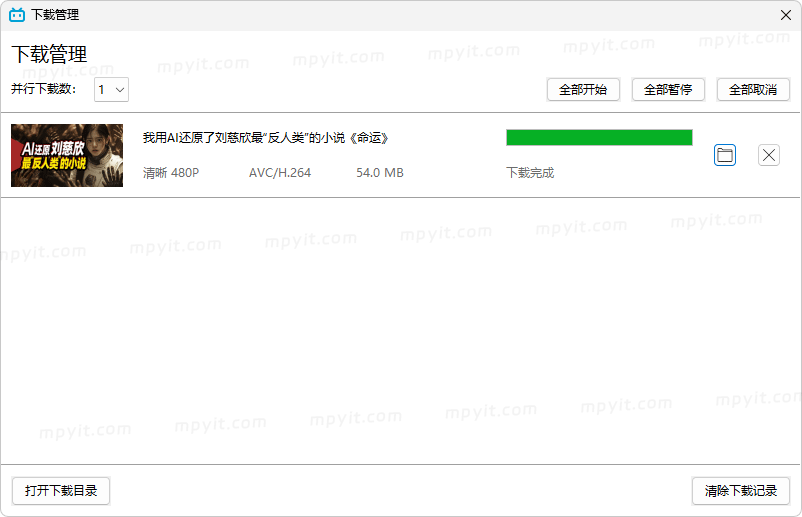This screenshot has height=517, width=802.
Task: Select the AI还原刘慈欣 video thumbnail
Action: [x=67, y=155]
